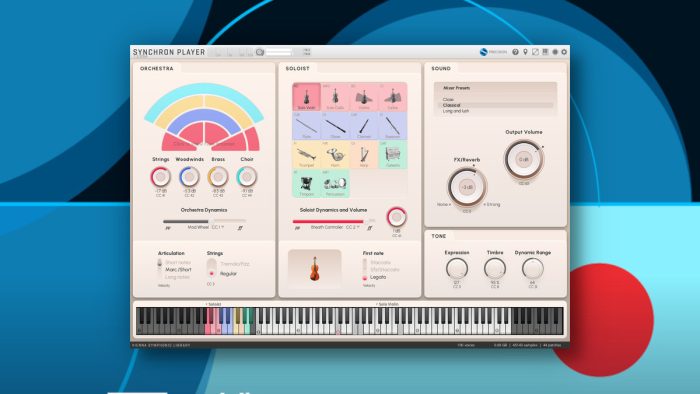This screenshot has height=394, width=700.
Task: Select the Oboe soloist tile
Action: [335, 126]
